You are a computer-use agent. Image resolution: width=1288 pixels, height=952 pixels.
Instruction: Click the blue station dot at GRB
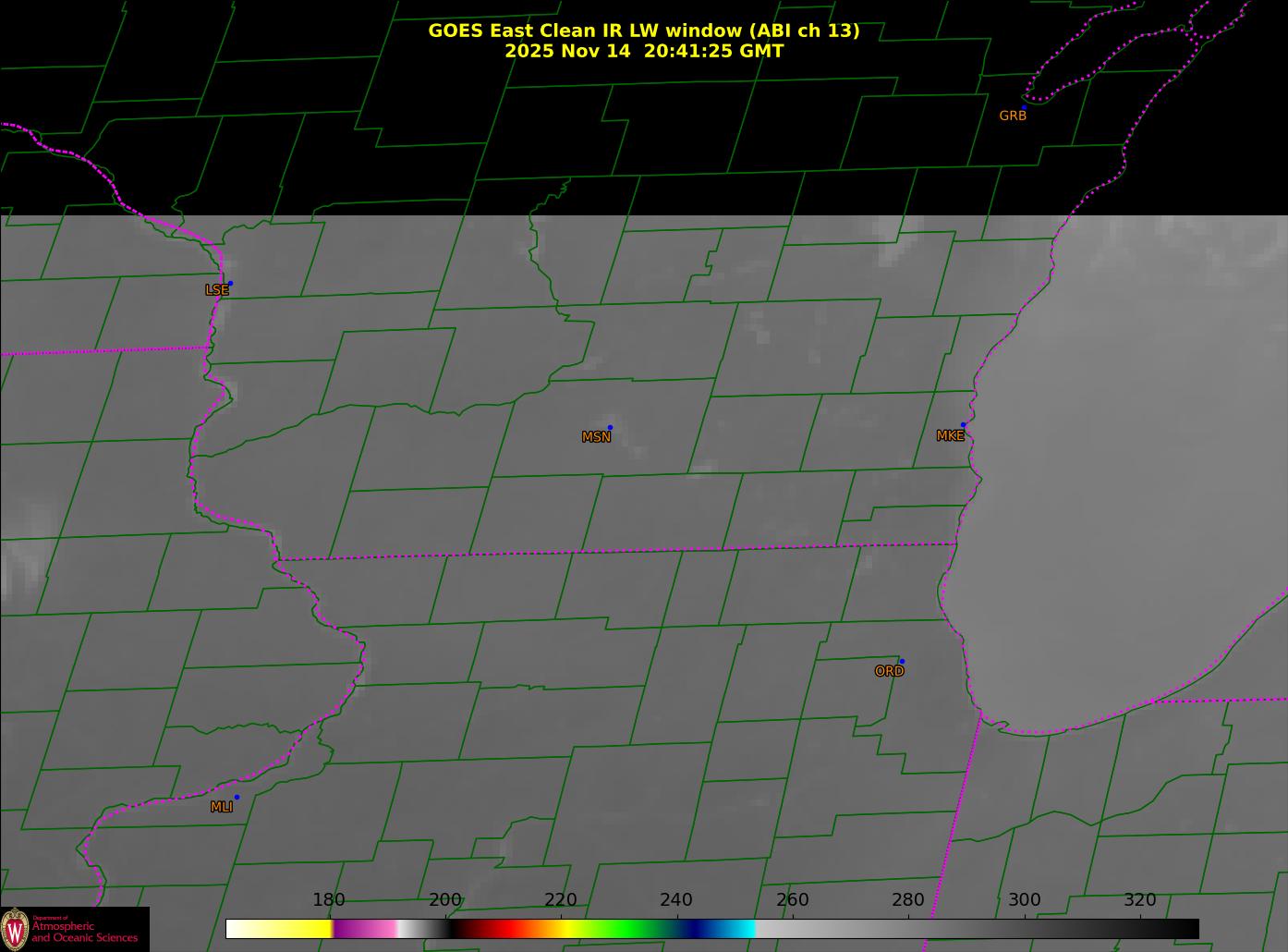click(1024, 107)
